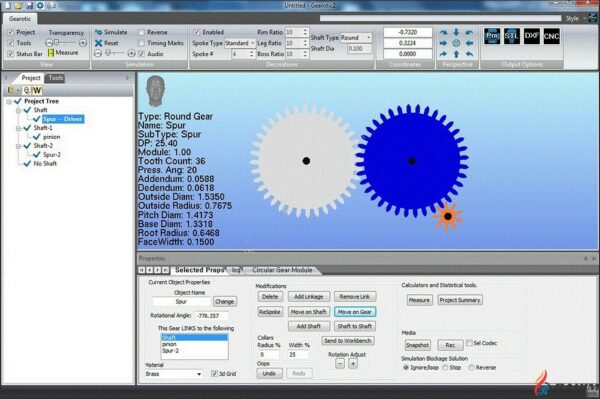Image resolution: width=600 pixels, height=399 pixels.
Task: Collapse the Project Tree root node
Action: coord(9,101)
